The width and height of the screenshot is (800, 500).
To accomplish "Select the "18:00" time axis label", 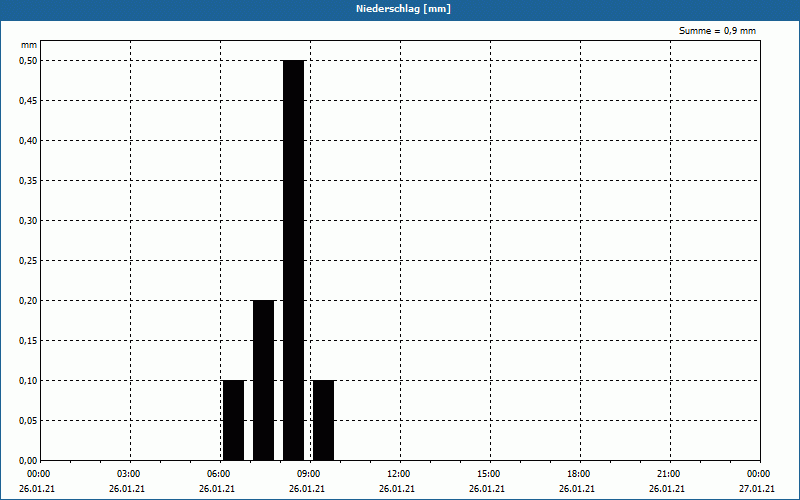I will click(x=579, y=474).
